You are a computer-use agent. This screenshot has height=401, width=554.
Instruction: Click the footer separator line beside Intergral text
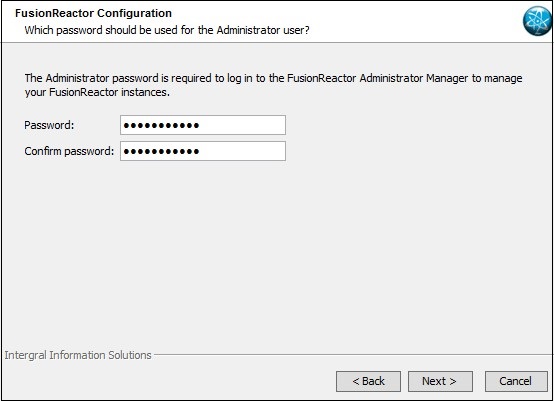click(353, 354)
